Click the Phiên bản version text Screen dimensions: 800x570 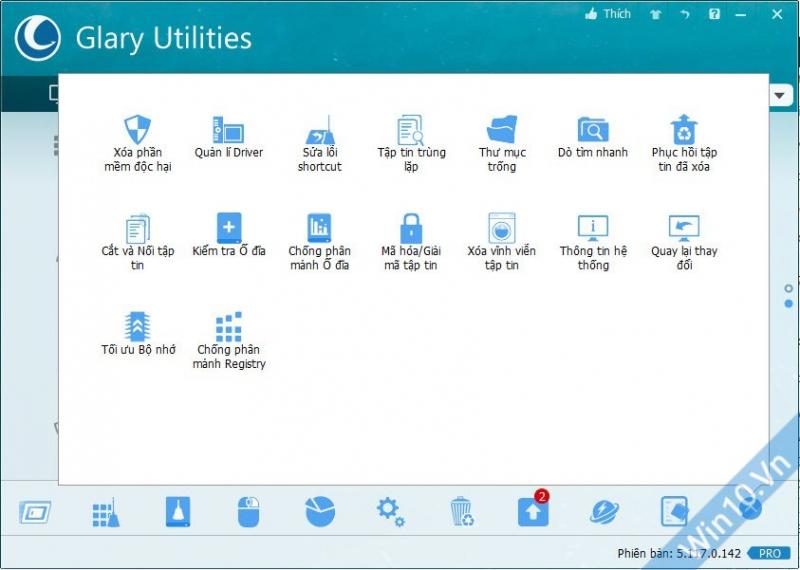click(679, 553)
